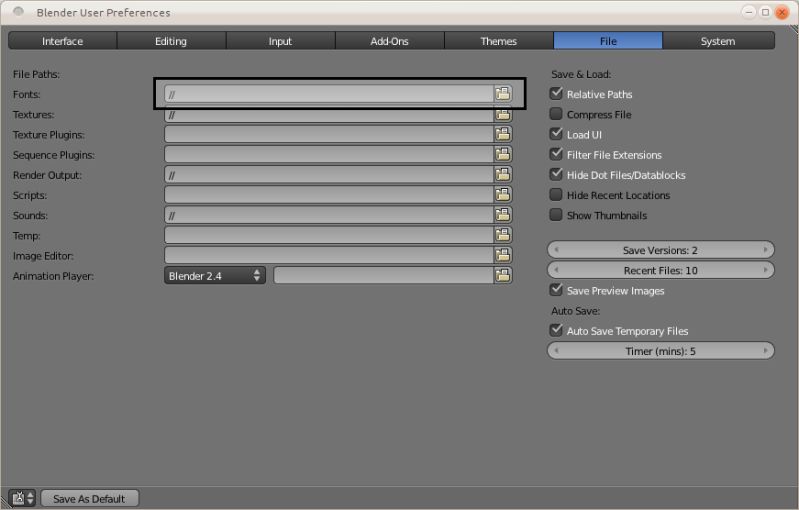Click the Animation Player path field
Image resolution: width=799 pixels, height=510 pixels.
pyautogui.click(x=384, y=276)
